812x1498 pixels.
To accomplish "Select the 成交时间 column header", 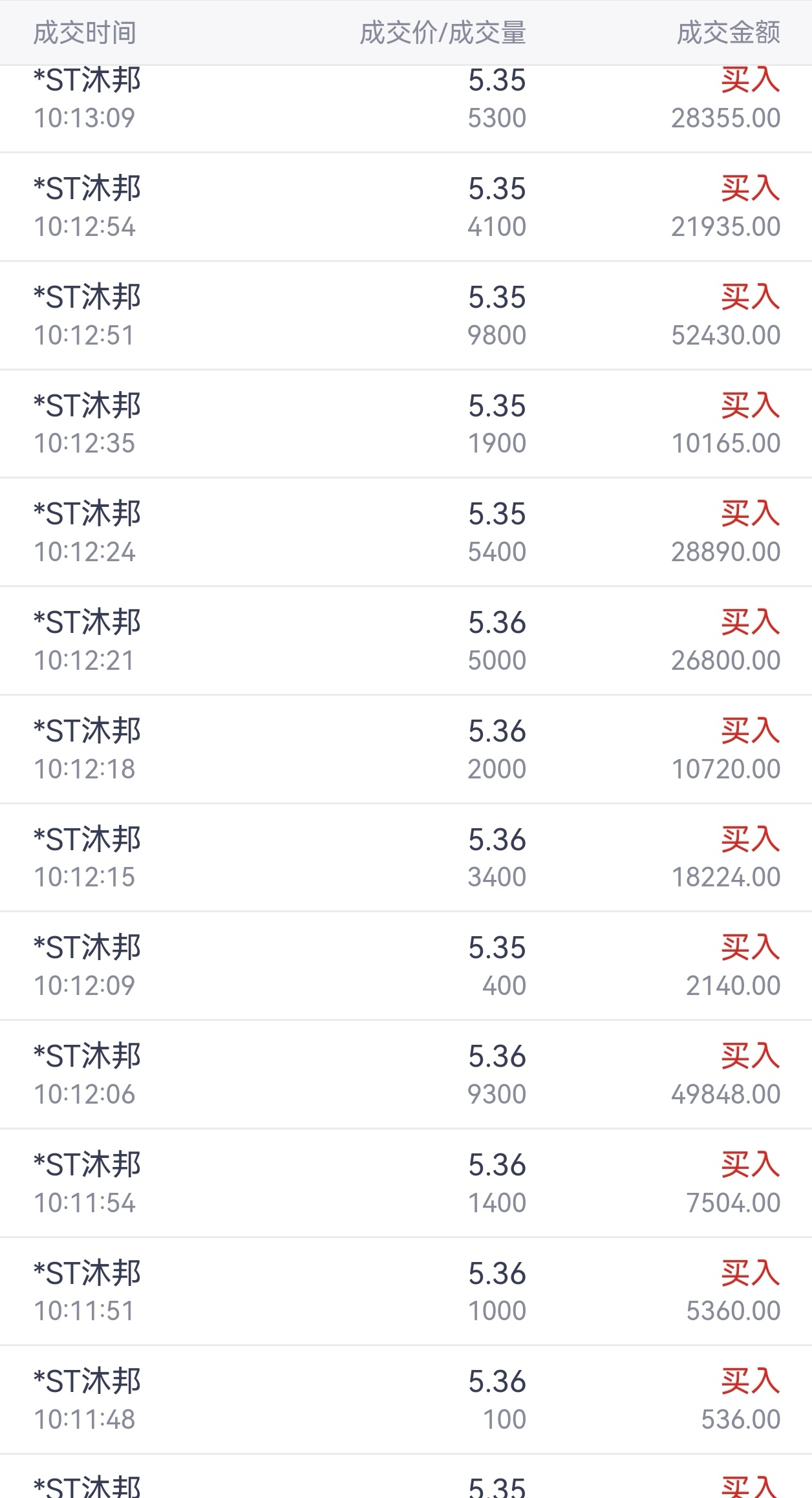I will tap(85, 32).
